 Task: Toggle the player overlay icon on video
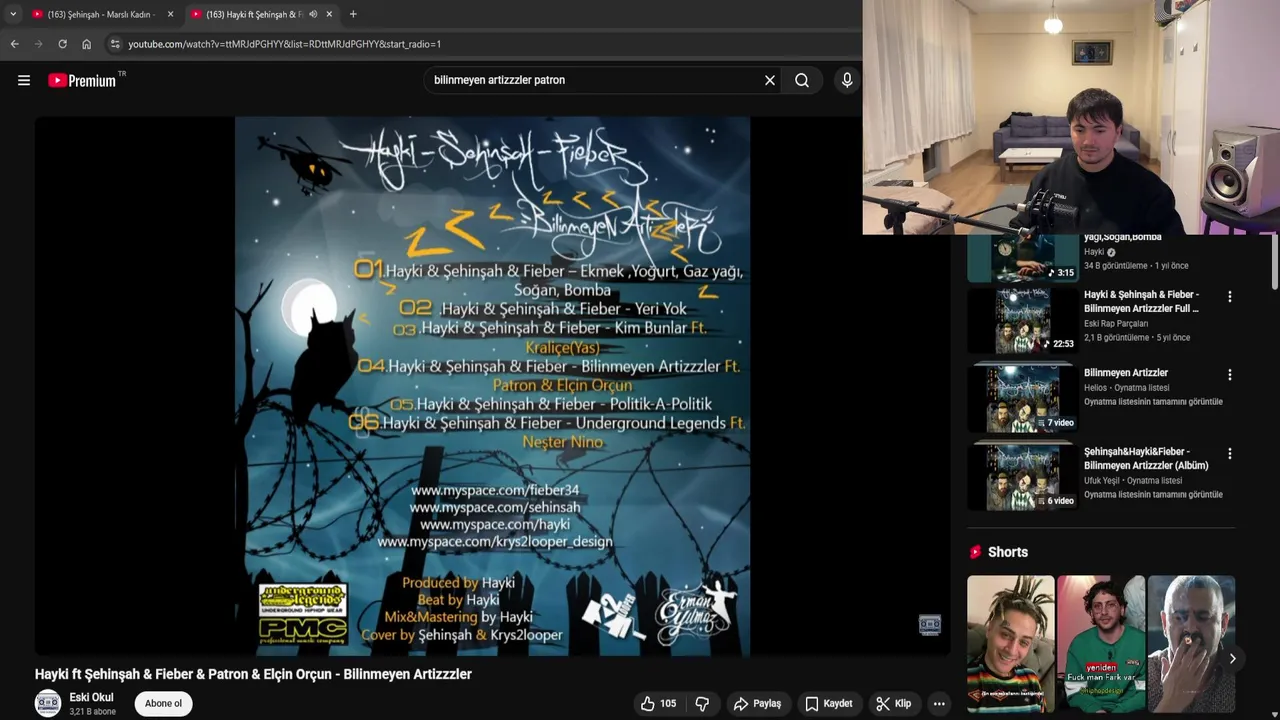(x=930, y=626)
